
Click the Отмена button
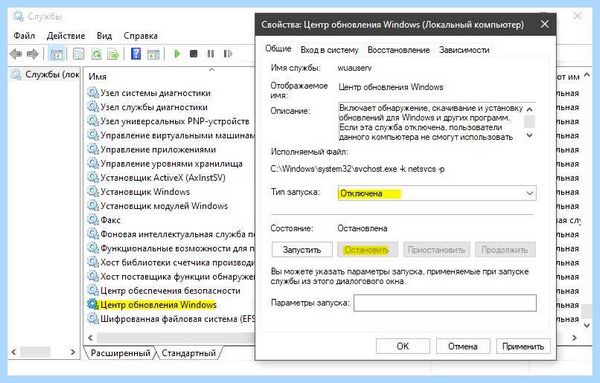[x=463, y=346]
